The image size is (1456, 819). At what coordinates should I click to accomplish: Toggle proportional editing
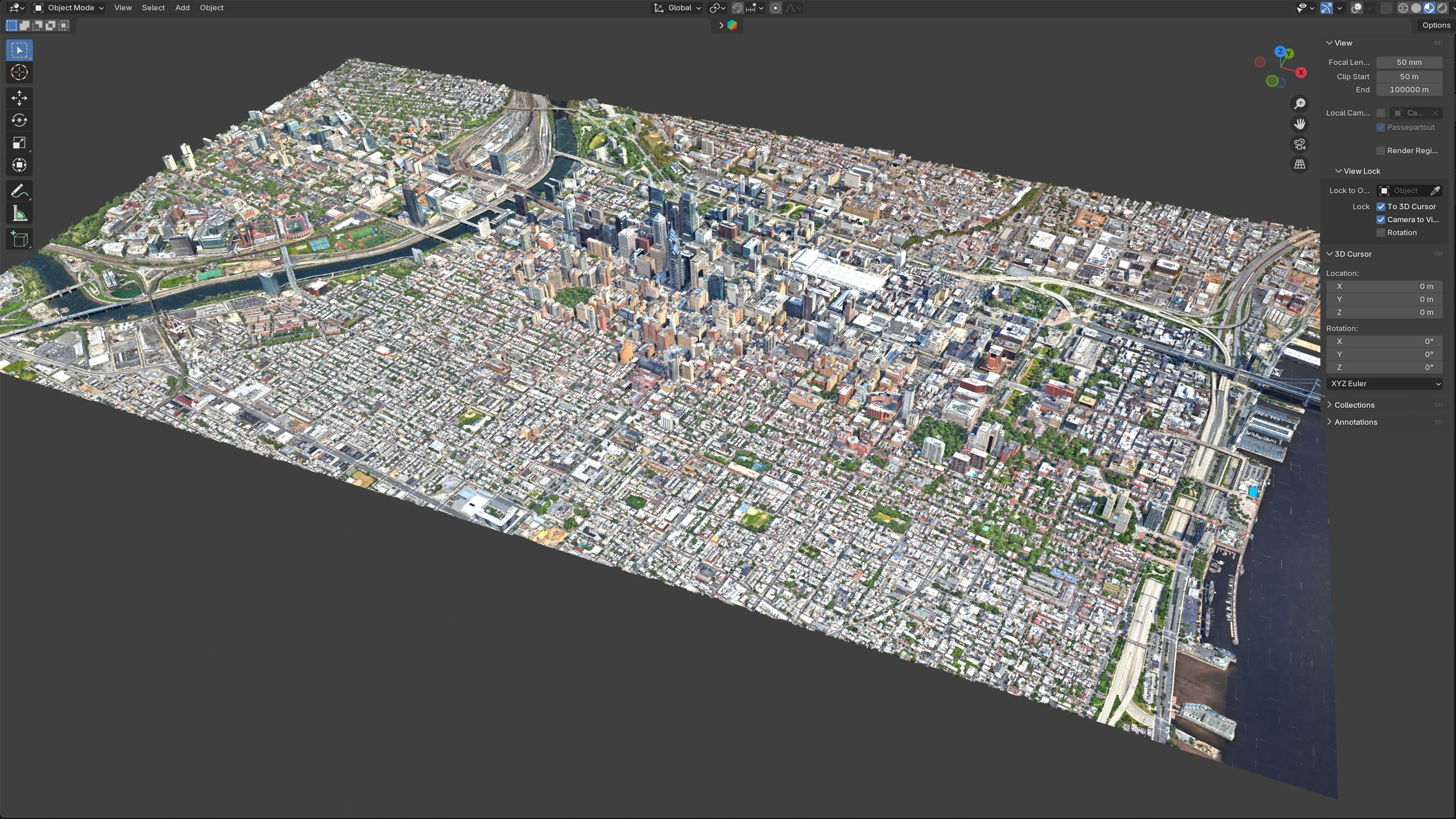[x=775, y=8]
